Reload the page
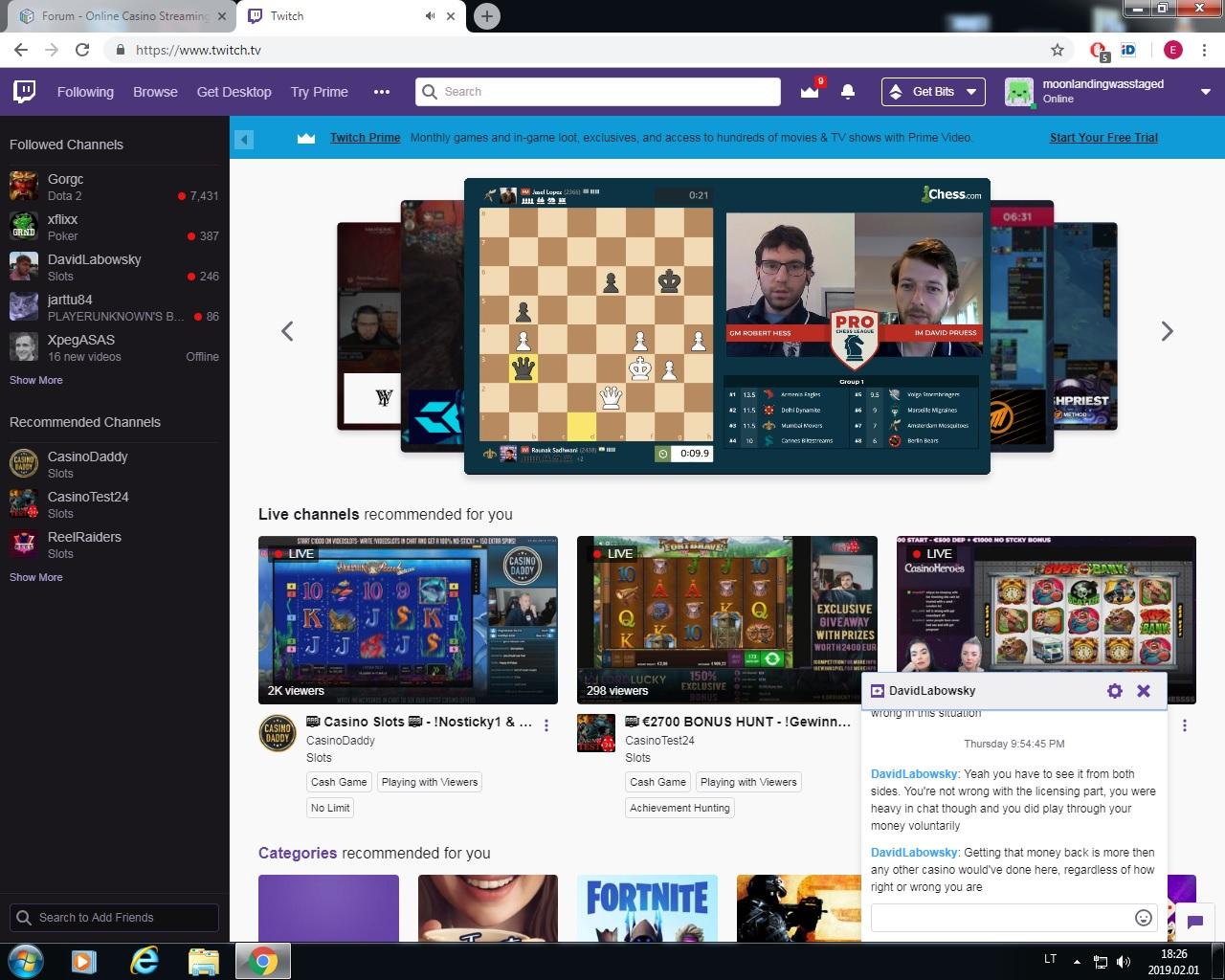 82,50
